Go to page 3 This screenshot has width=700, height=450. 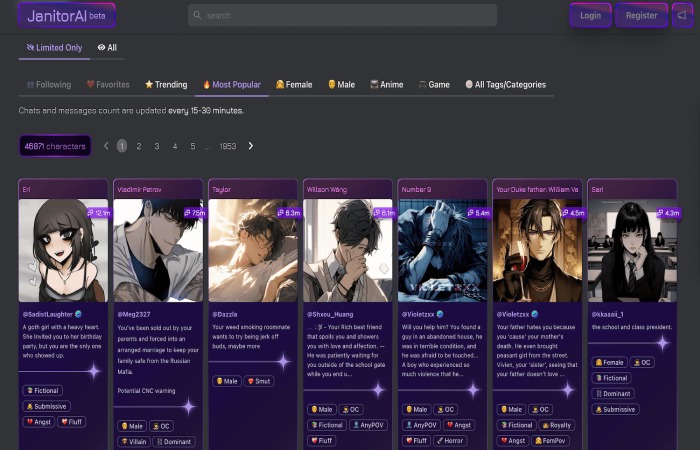coord(157,146)
